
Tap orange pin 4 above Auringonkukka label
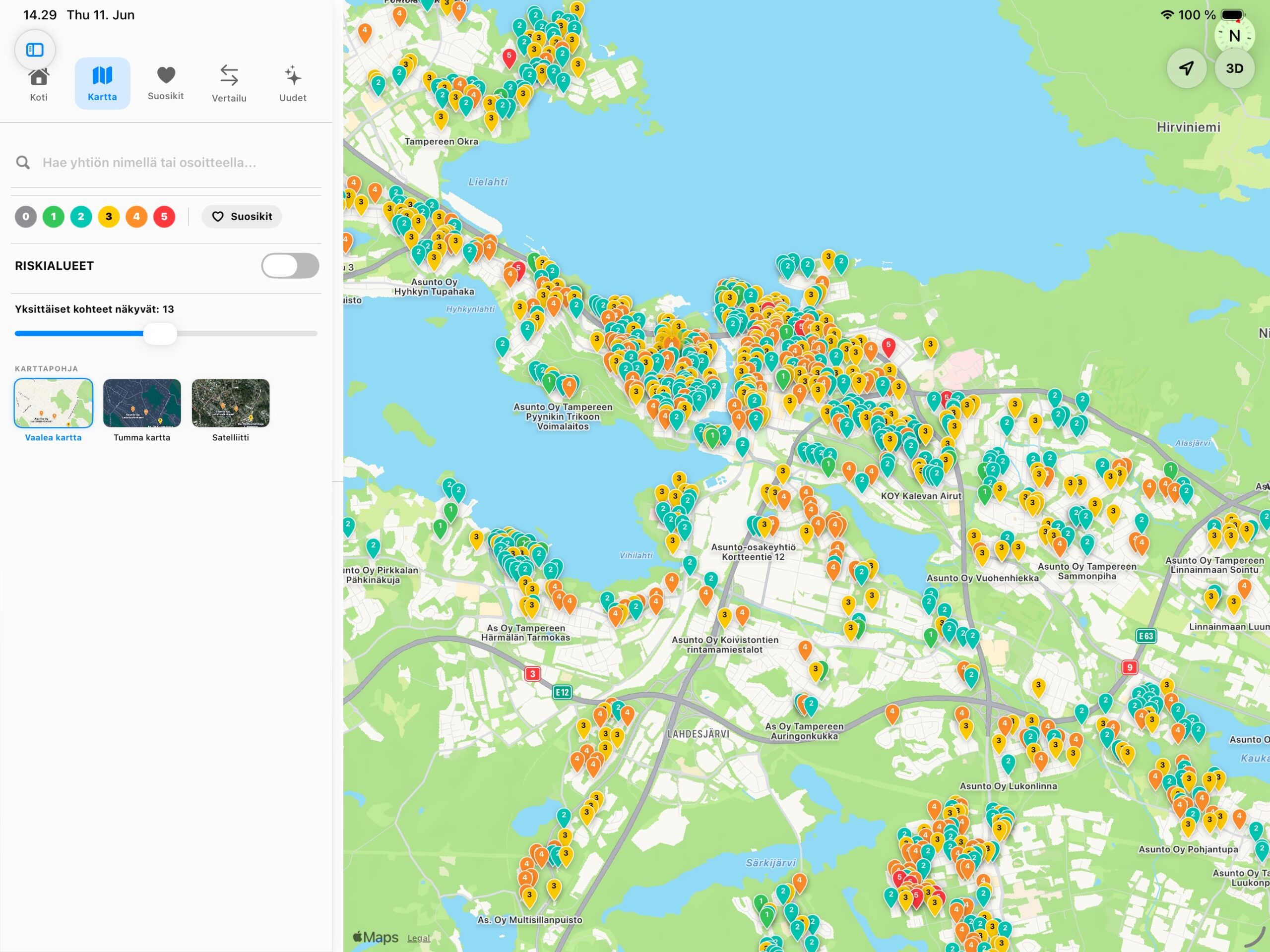[805, 650]
